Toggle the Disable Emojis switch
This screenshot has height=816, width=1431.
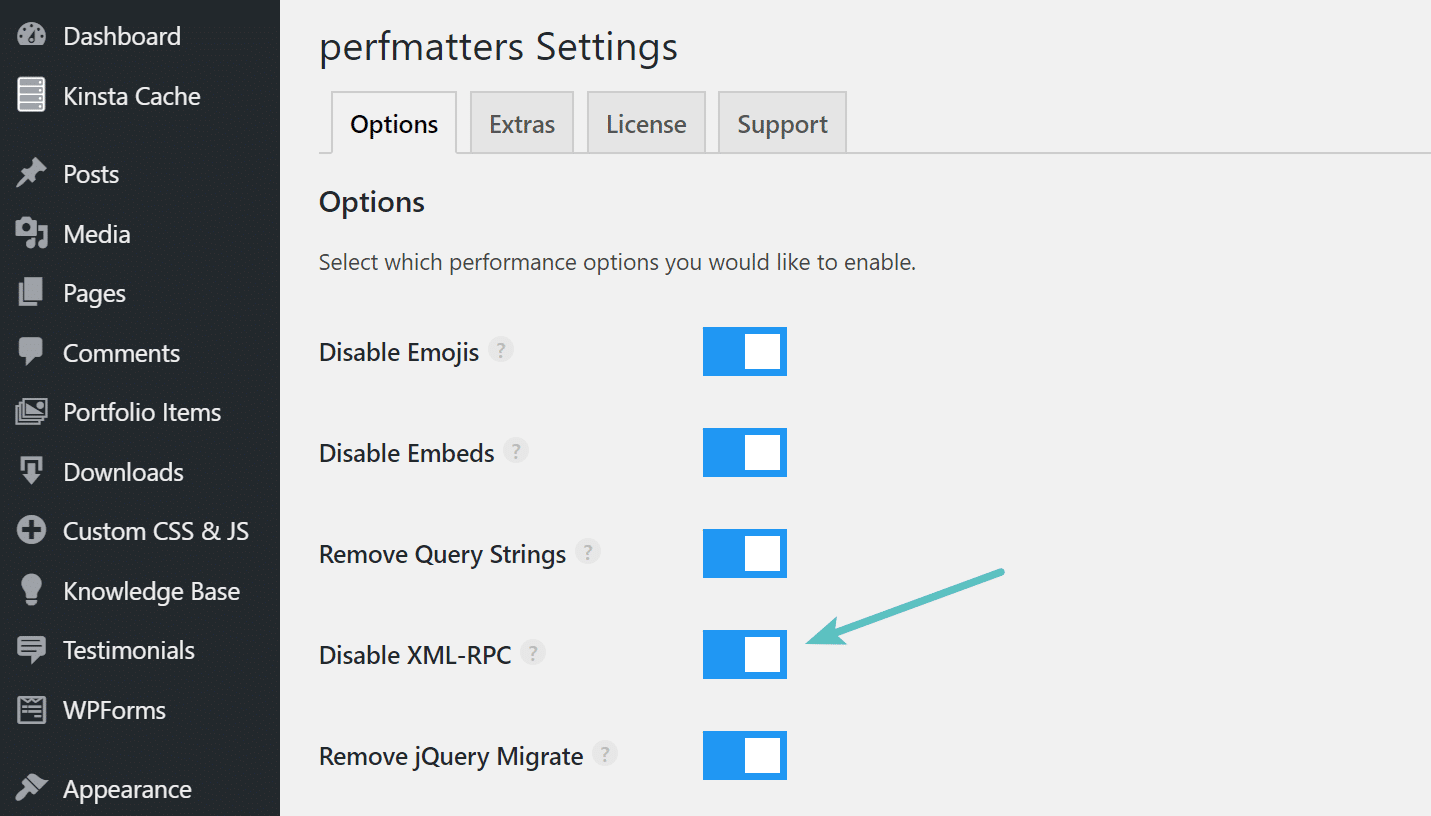[744, 352]
